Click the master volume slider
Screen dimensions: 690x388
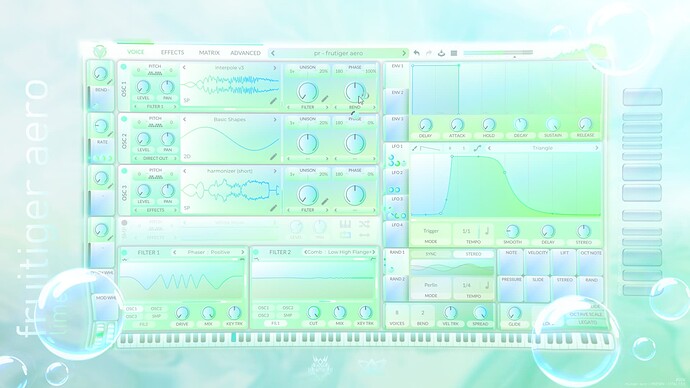498,53
